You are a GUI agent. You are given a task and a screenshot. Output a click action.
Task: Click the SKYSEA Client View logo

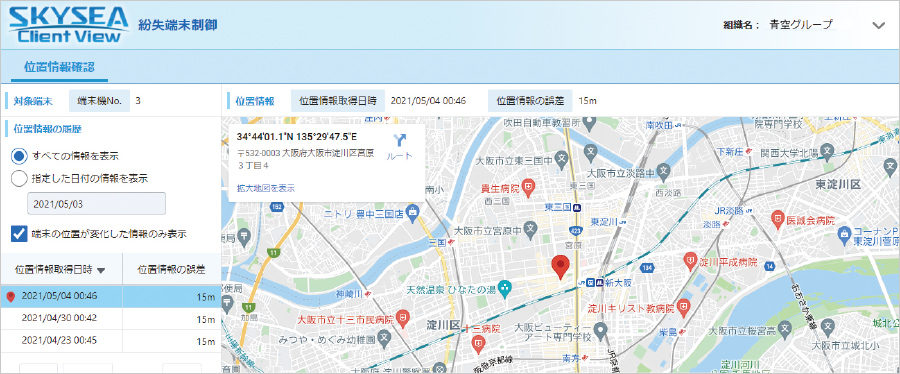(68, 25)
